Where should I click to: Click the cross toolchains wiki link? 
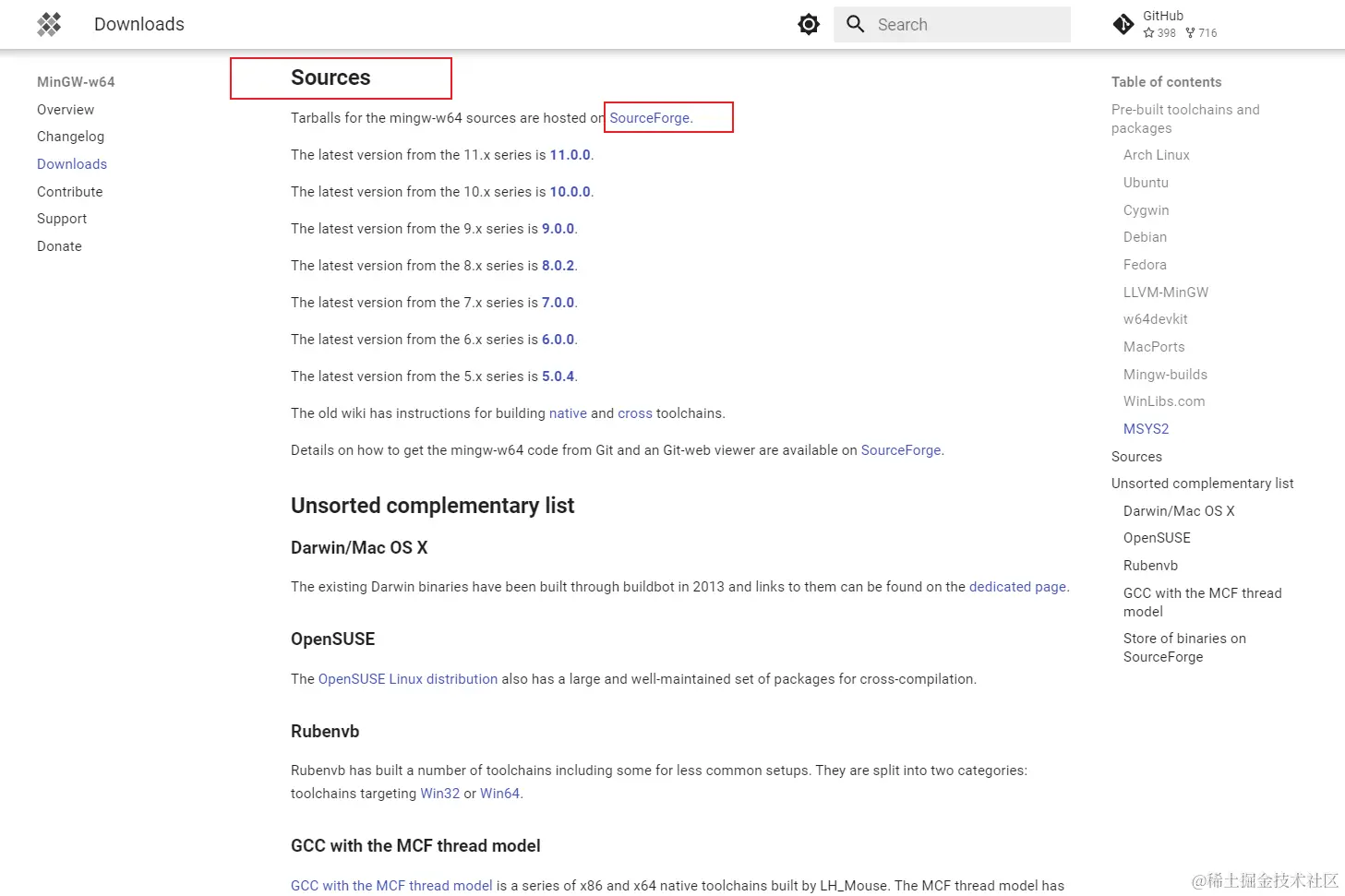point(635,413)
